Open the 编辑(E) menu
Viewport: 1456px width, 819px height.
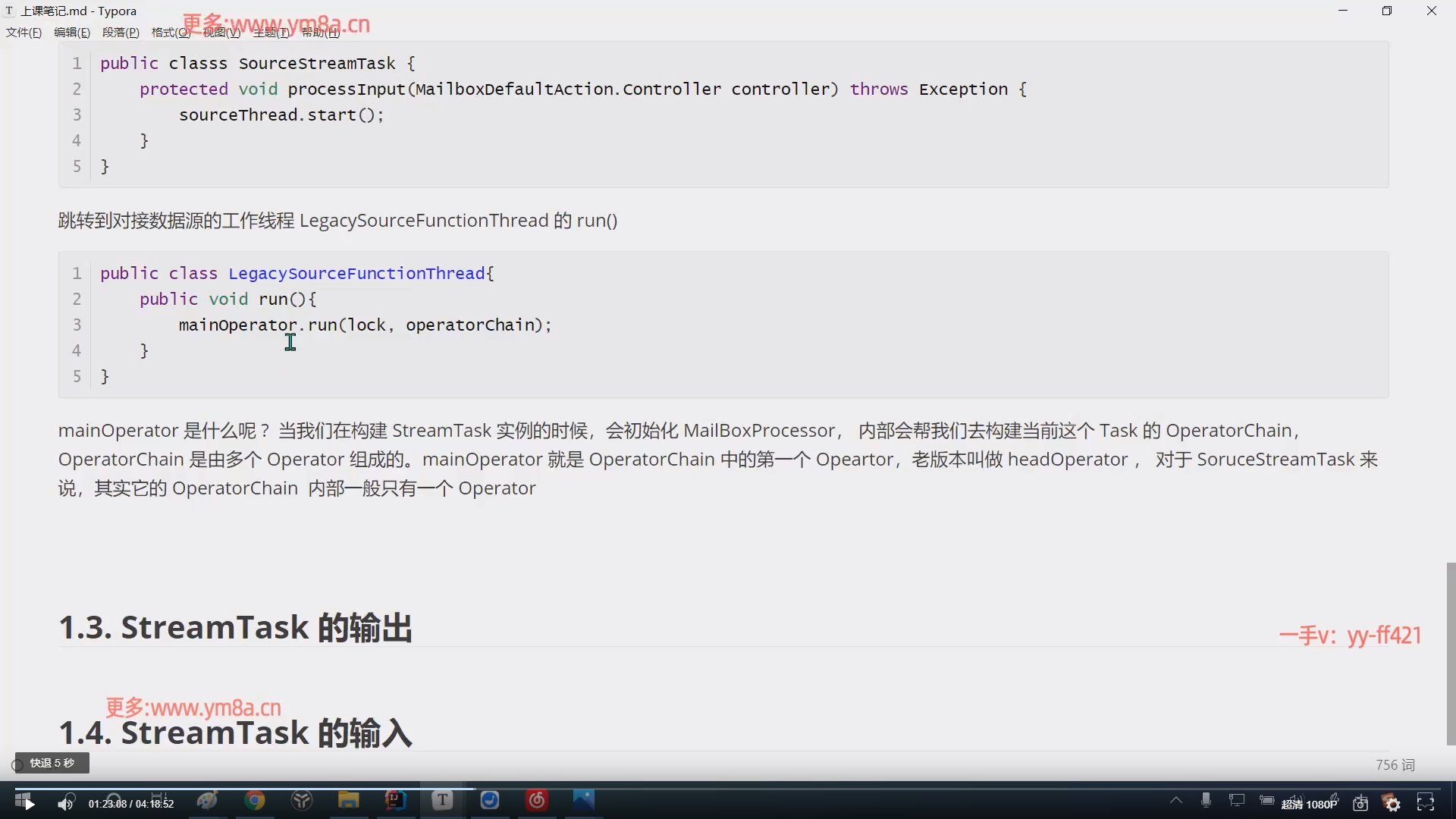[72, 33]
